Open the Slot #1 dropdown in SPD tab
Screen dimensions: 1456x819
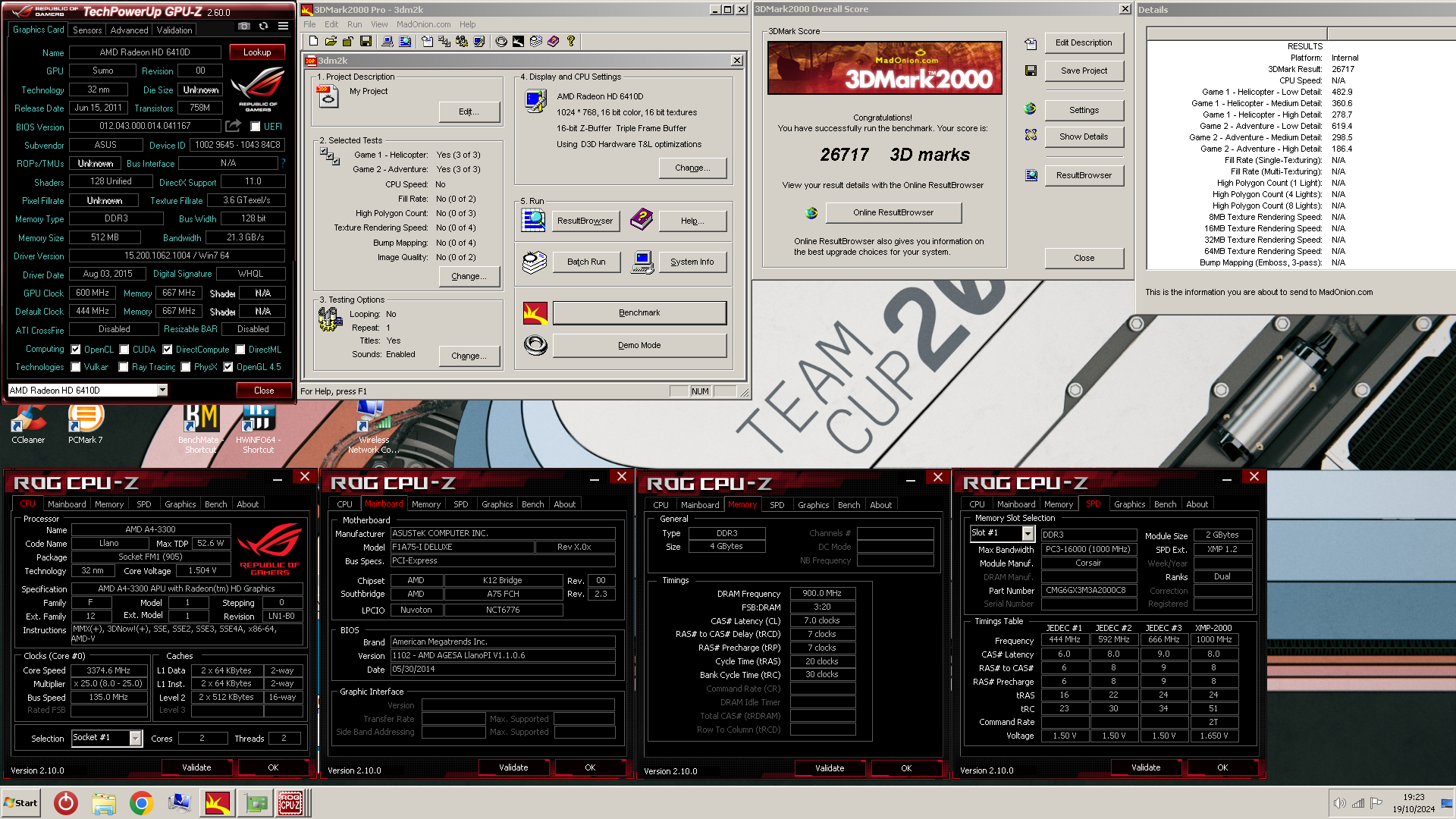(x=1028, y=534)
